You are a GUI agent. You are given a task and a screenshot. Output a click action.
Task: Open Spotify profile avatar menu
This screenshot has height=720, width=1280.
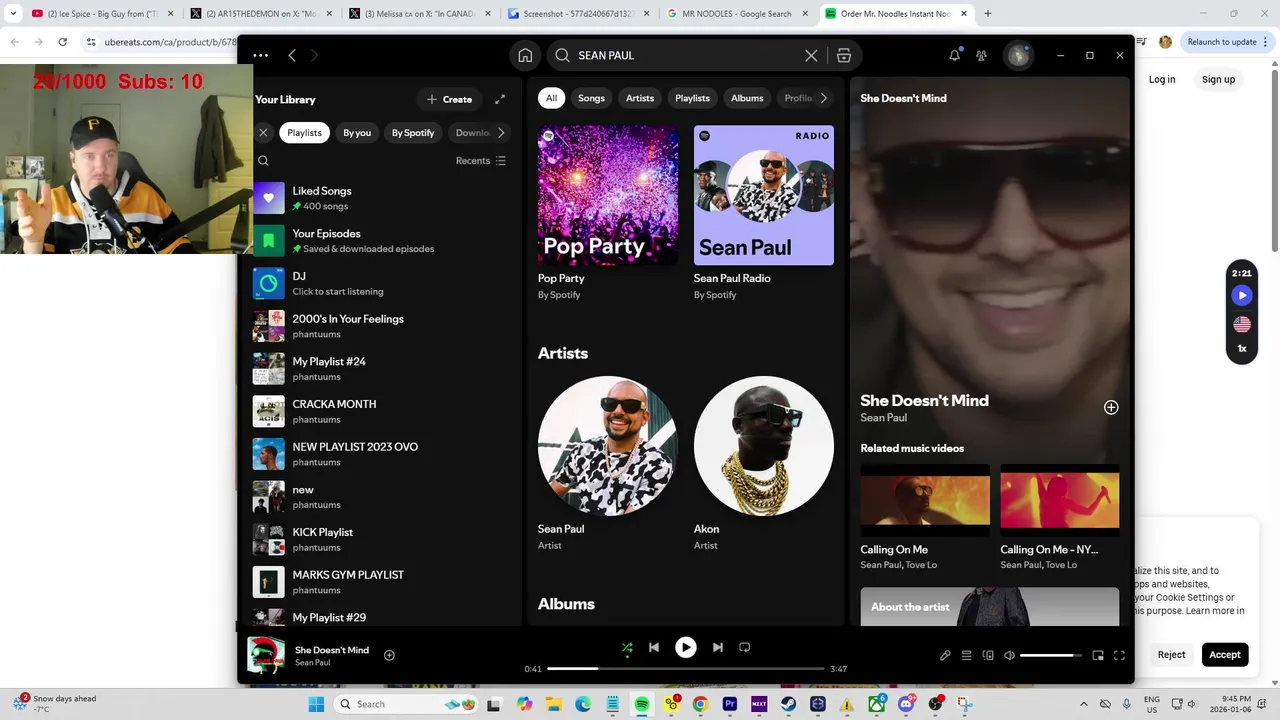click(x=1018, y=56)
